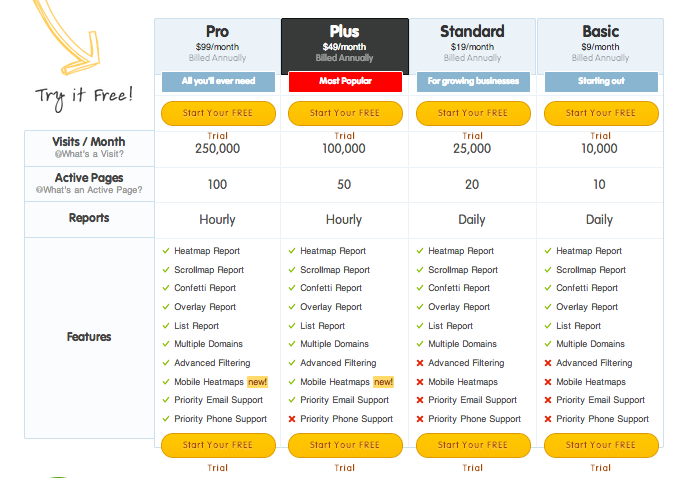Click the red X beside Plus Priority Phone Support
This screenshot has width=689, height=478.
(x=292, y=419)
